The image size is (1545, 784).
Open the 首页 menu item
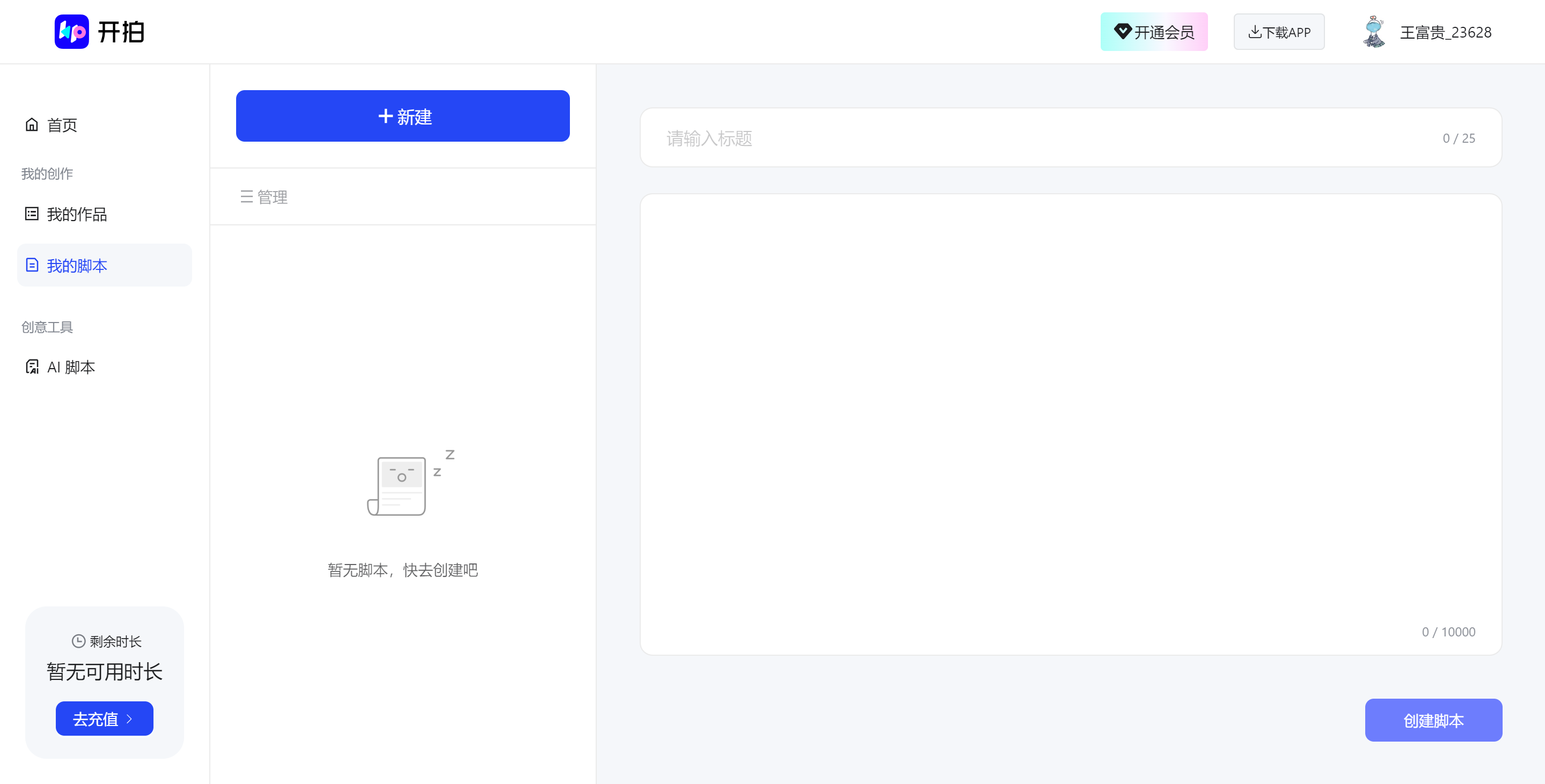pos(62,125)
